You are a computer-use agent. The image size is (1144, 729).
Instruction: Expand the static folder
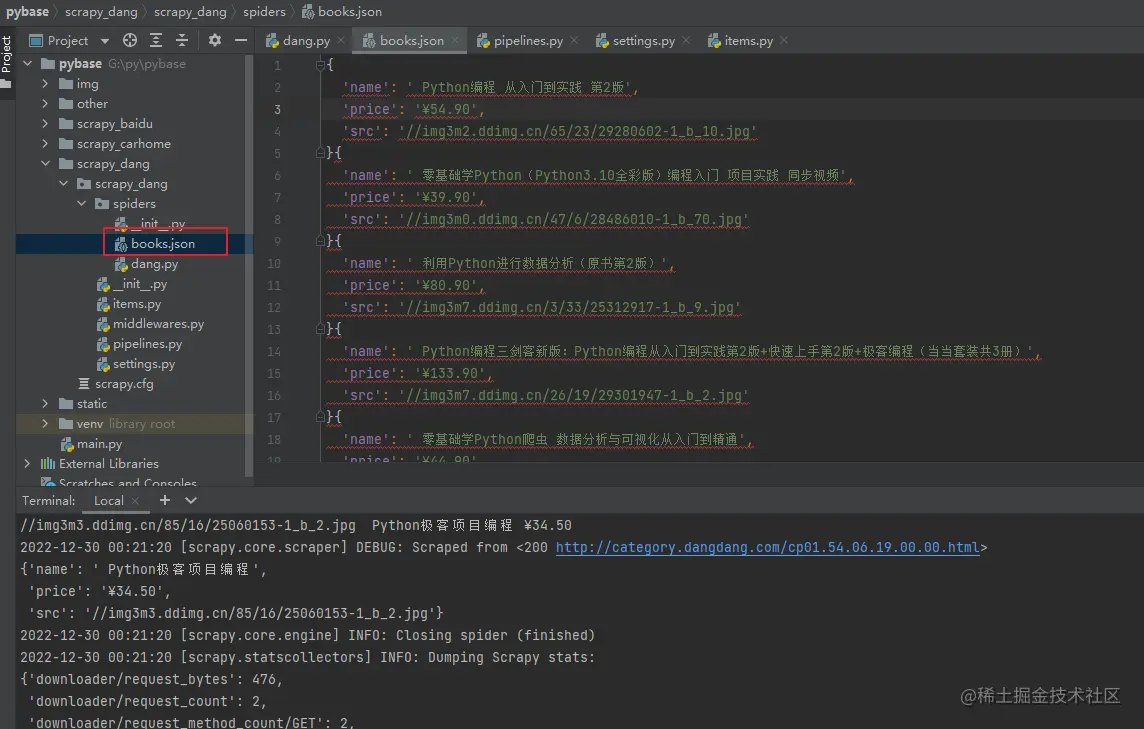point(45,404)
